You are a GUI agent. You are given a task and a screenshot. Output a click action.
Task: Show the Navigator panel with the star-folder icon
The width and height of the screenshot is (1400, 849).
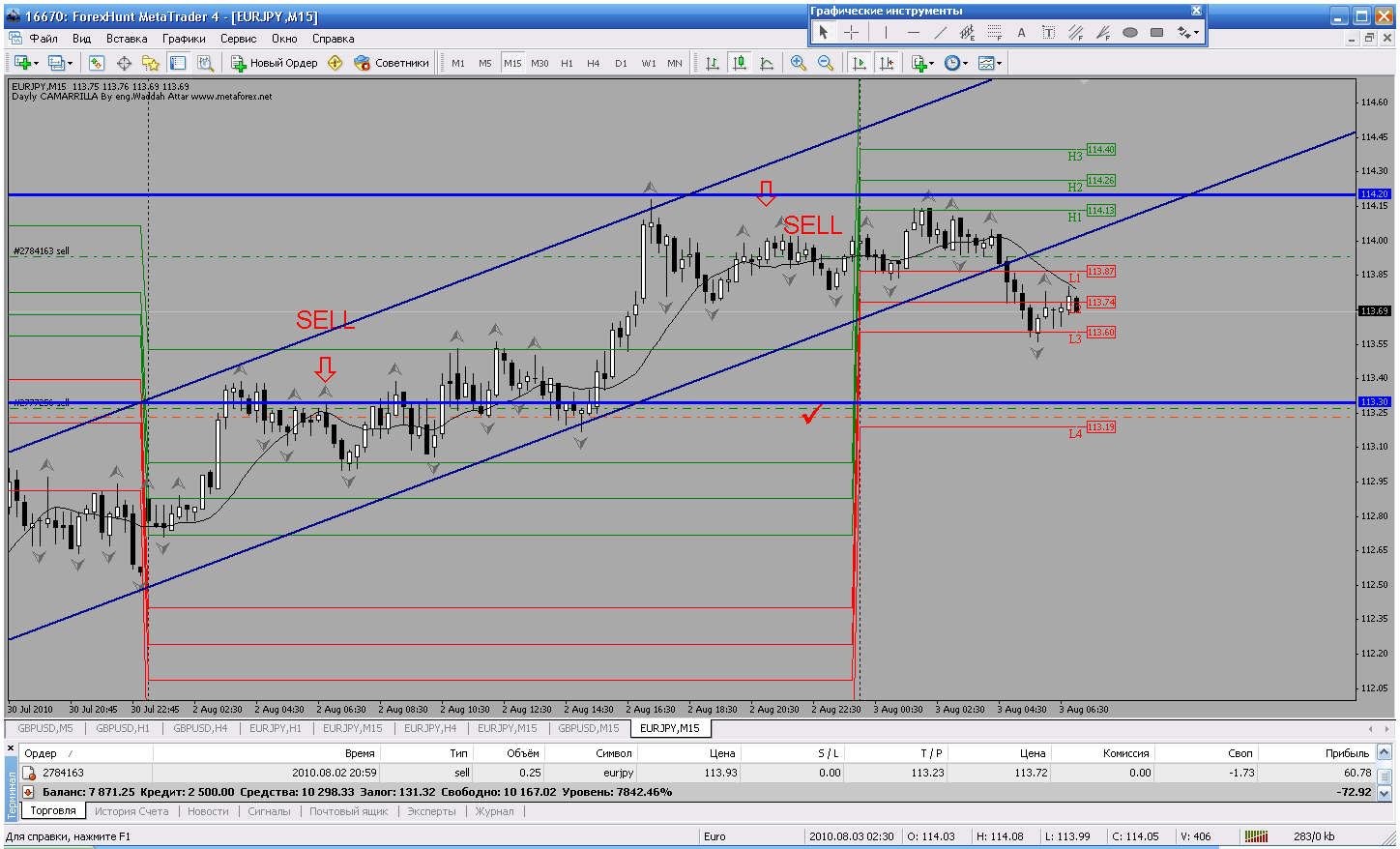pos(151,63)
